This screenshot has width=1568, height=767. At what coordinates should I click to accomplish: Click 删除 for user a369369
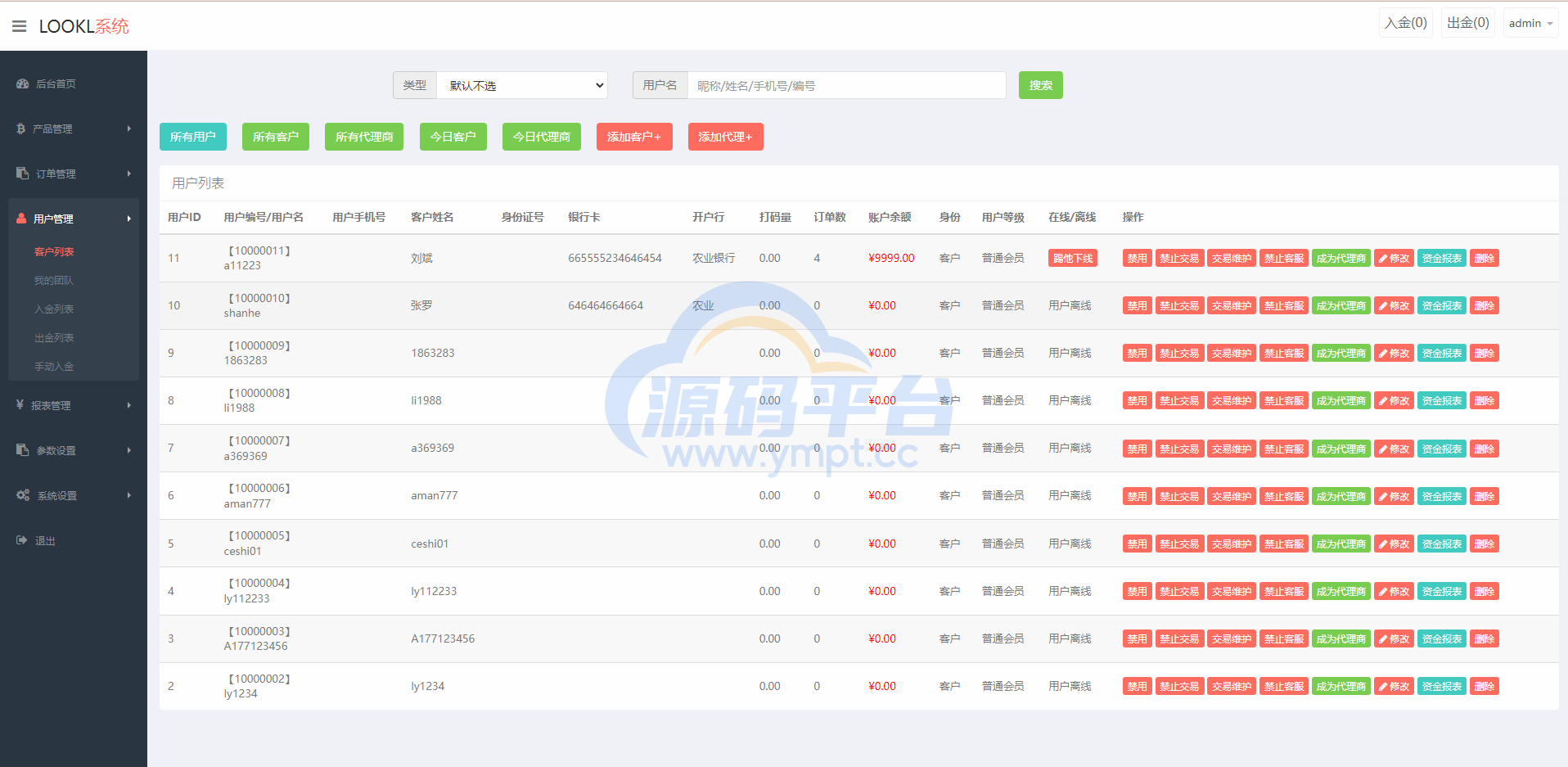click(x=1485, y=449)
